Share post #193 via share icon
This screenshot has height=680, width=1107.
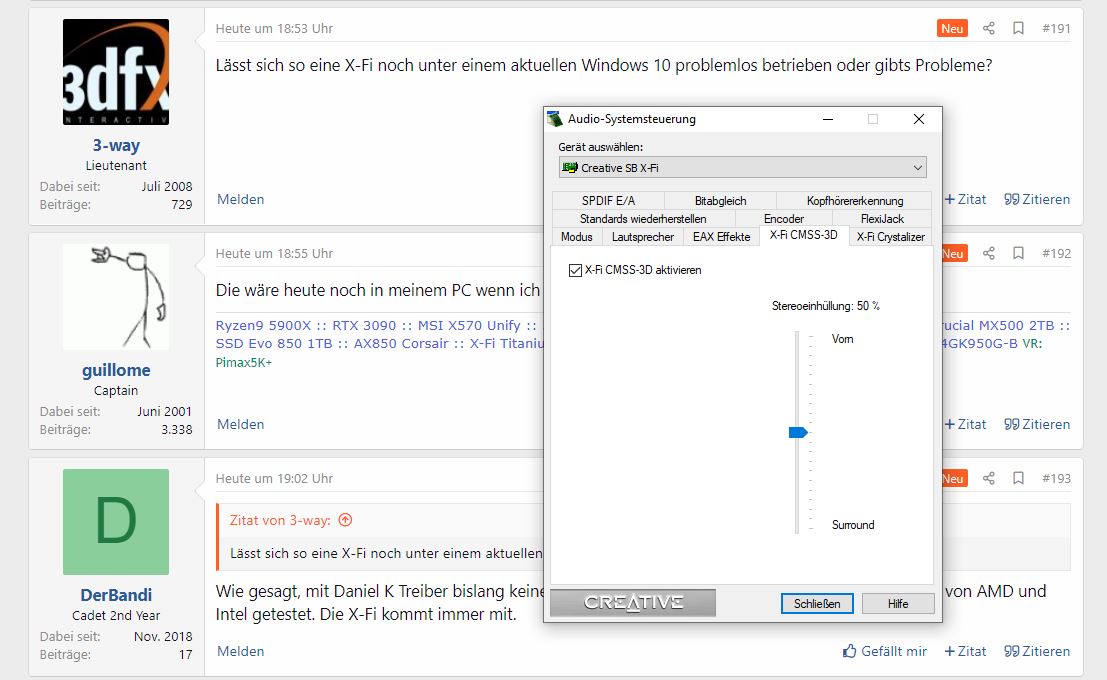tap(988, 478)
